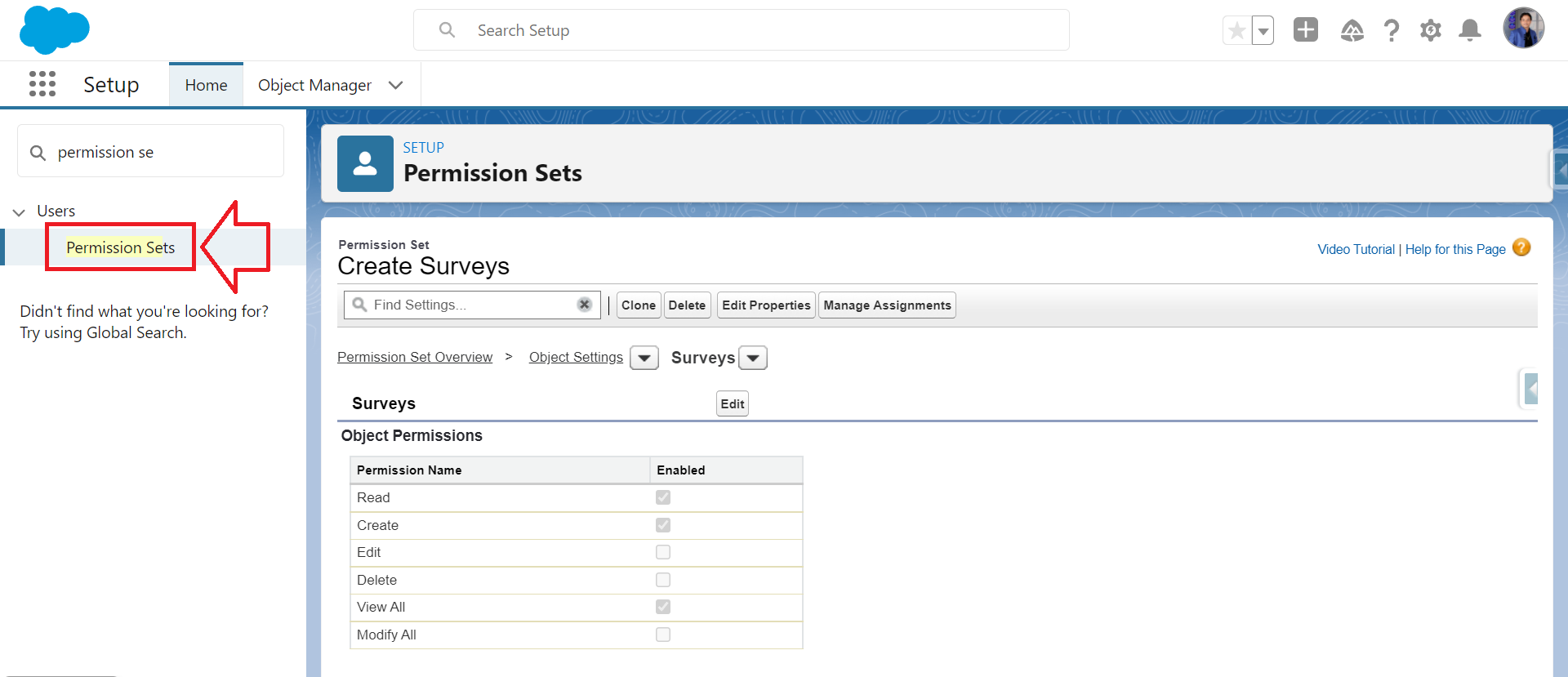
Task: Click the Enabled column header
Action: pos(726,470)
